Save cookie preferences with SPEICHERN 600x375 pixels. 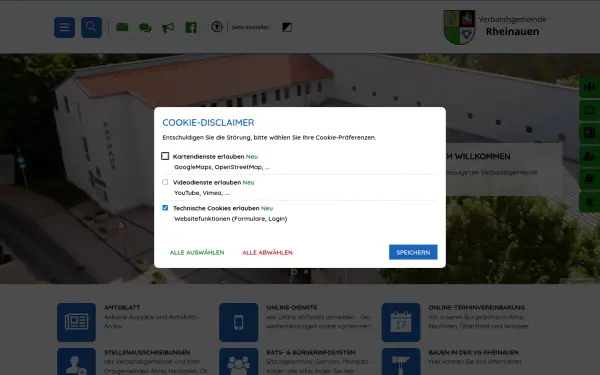(x=413, y=252)
